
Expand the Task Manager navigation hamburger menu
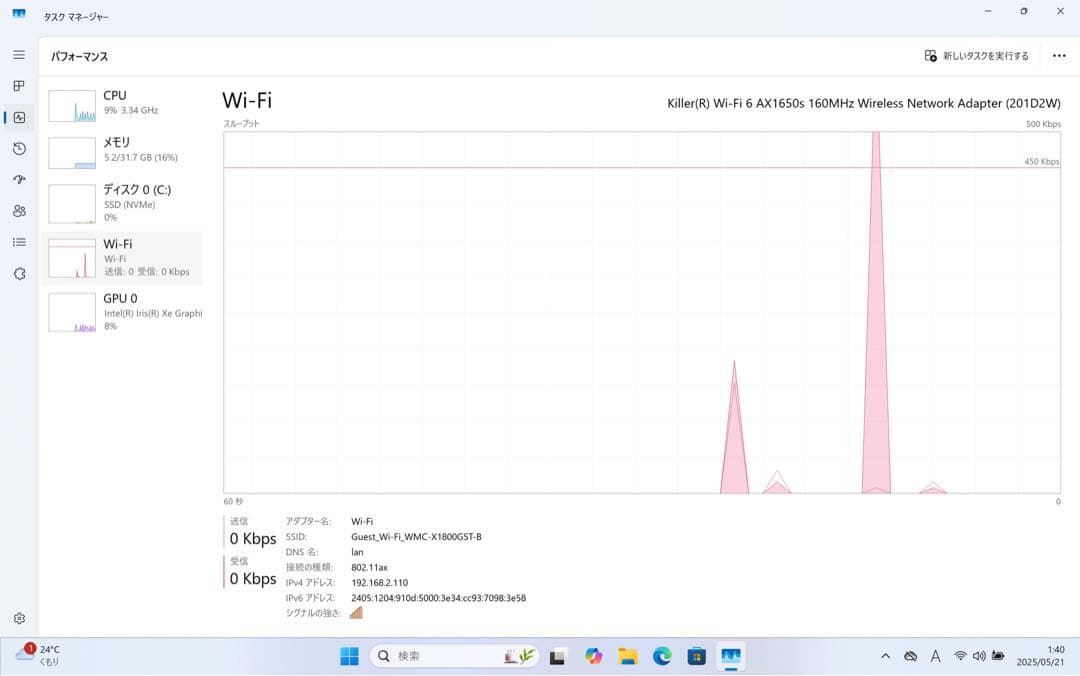point(18,55)
